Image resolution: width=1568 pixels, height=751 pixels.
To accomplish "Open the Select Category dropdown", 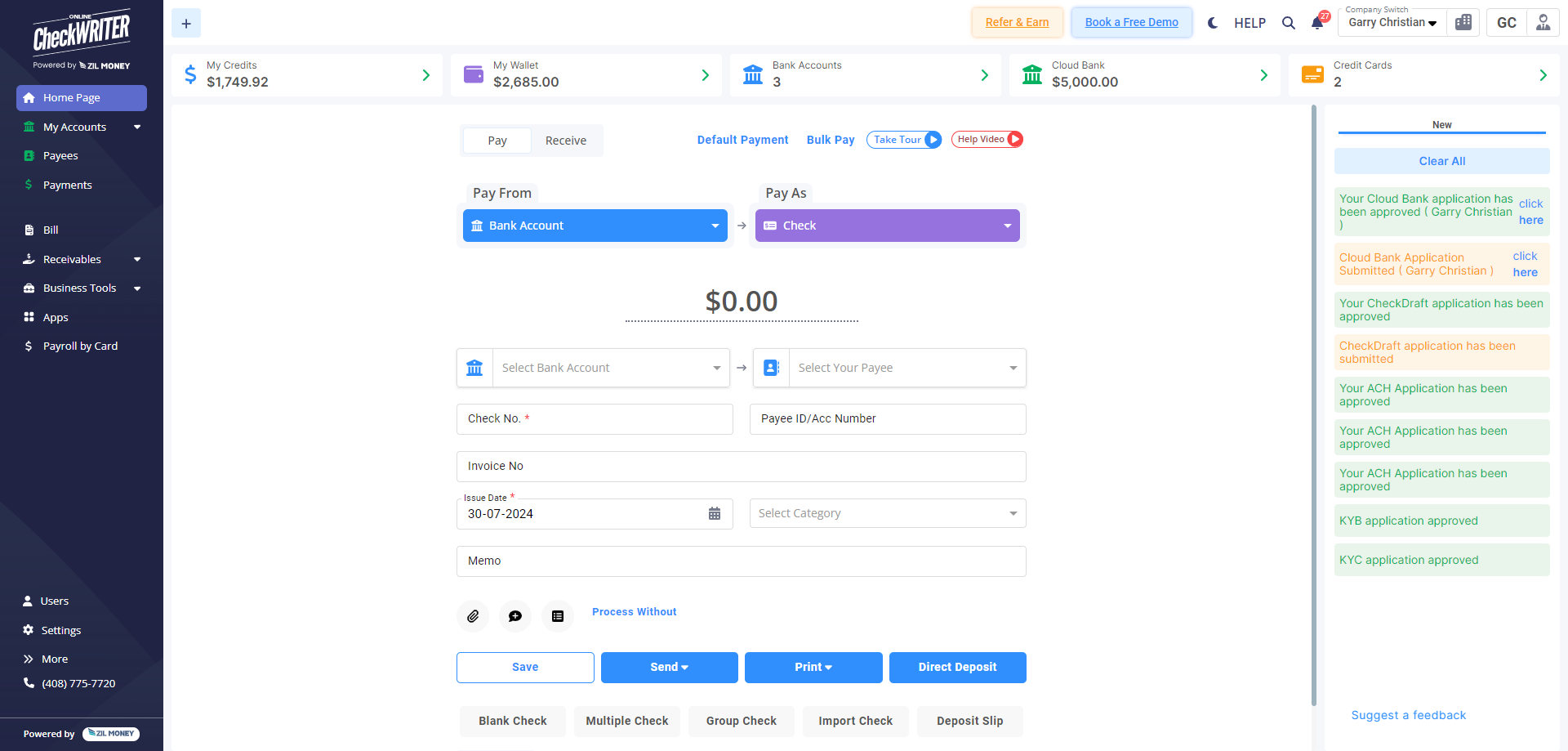I will (888, 514).
